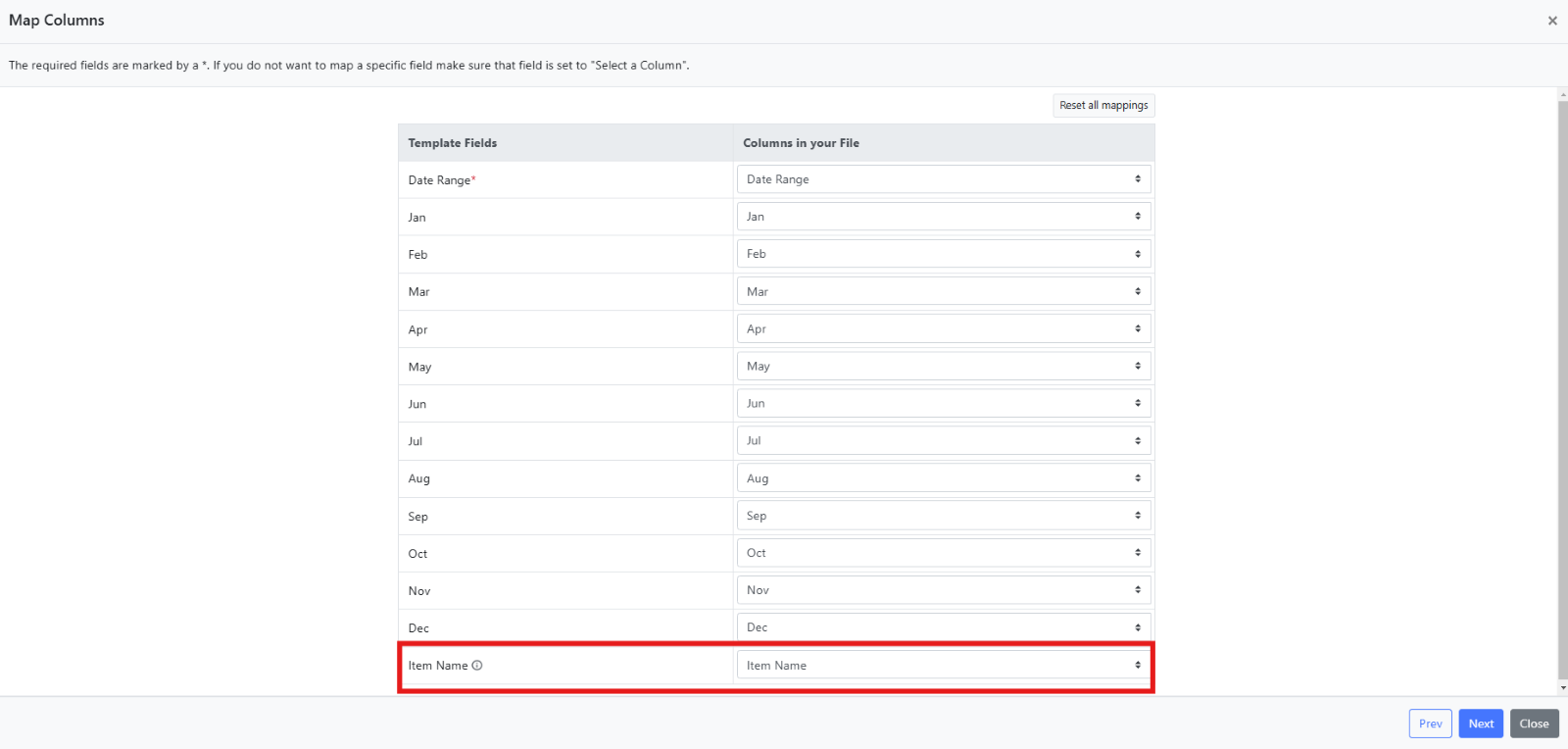This screenshot has width=1568, height=749.
Task: Click the Jul template field label
Action: (416, 441)
